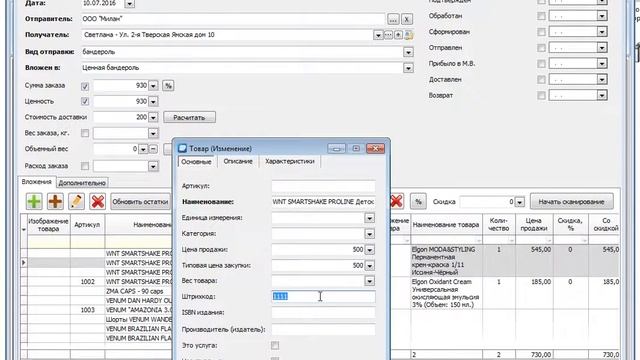Check the Прибыло в М.В. checkbox
The width and height of the screenshot is (640, 360).
click(541, 64)
